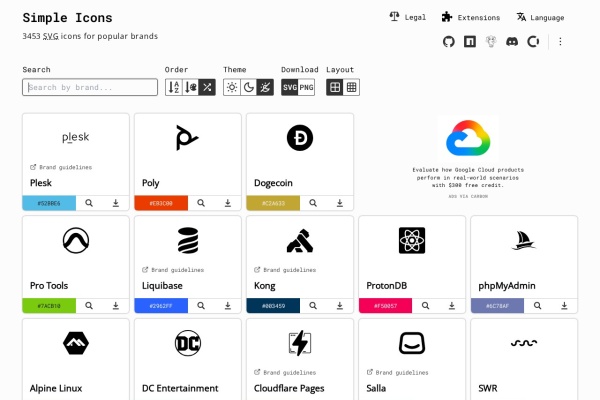
Task: Open Cloudflare Pages Brand guidelines link
Action: [285, 372]
